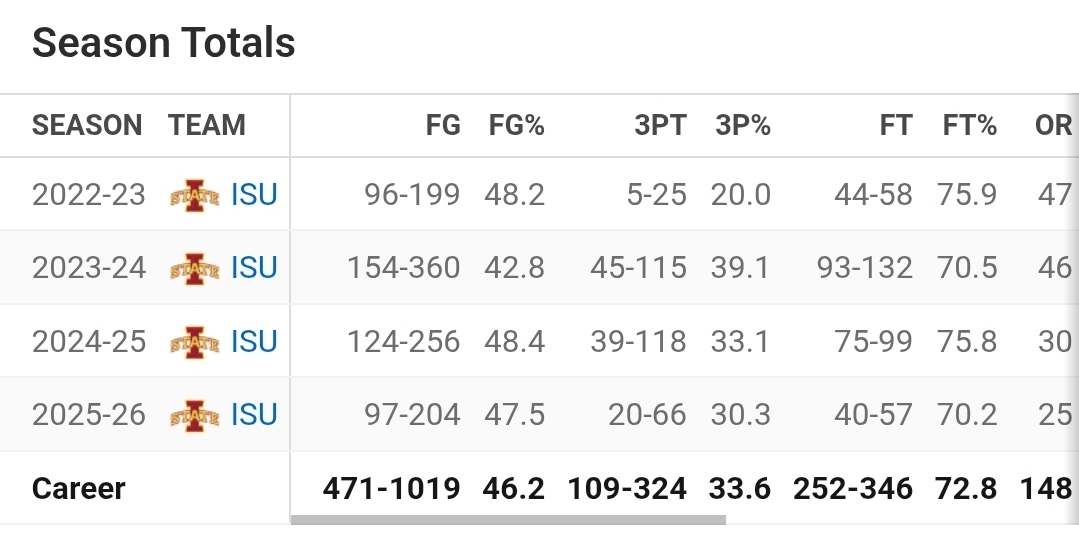Click the TEAM column header

[x=207, y=126]
